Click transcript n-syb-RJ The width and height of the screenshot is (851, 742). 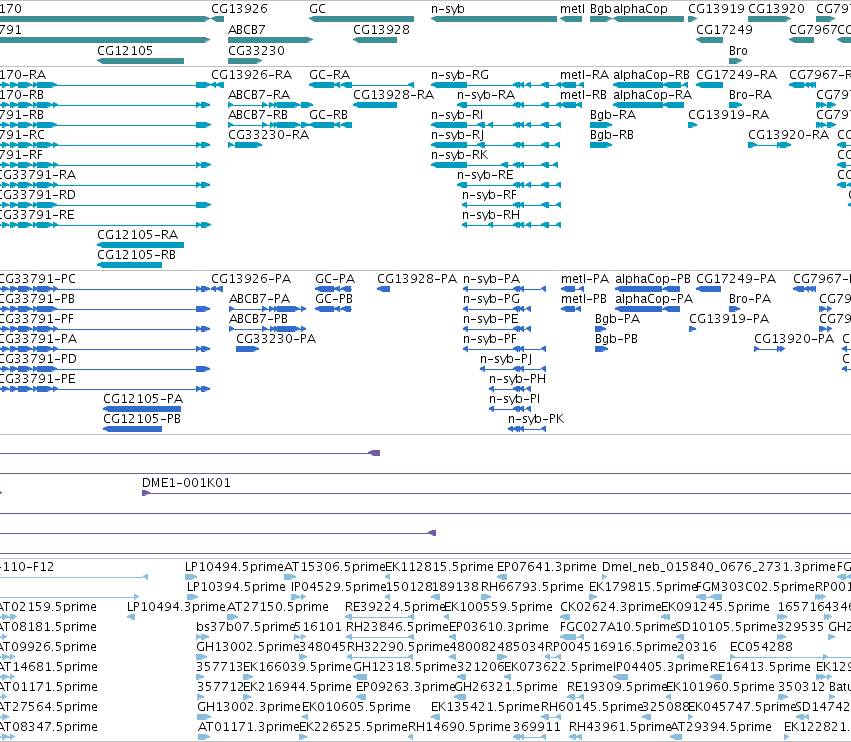(458, 135)
